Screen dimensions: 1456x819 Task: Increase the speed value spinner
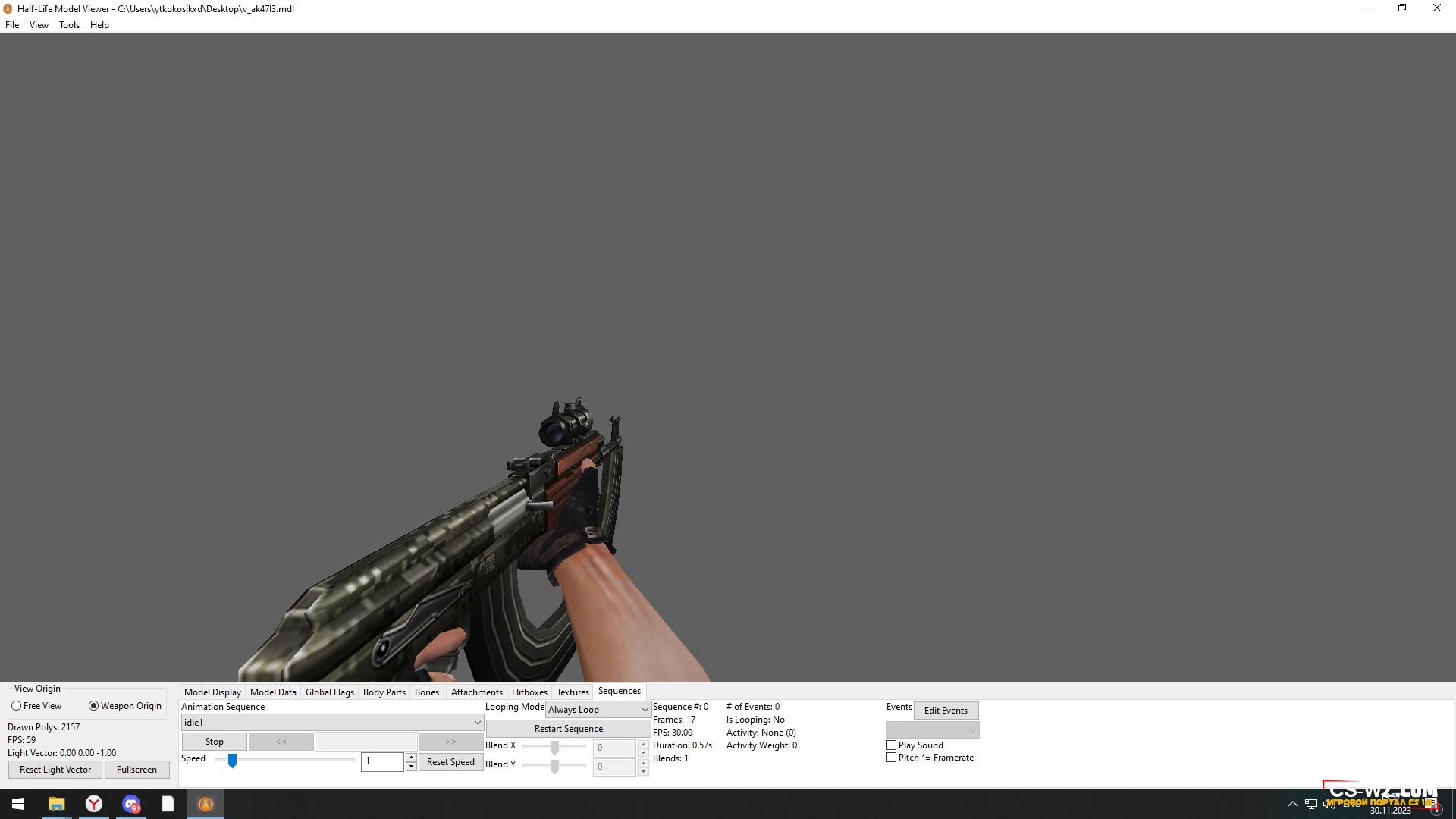tap(411, 757)
